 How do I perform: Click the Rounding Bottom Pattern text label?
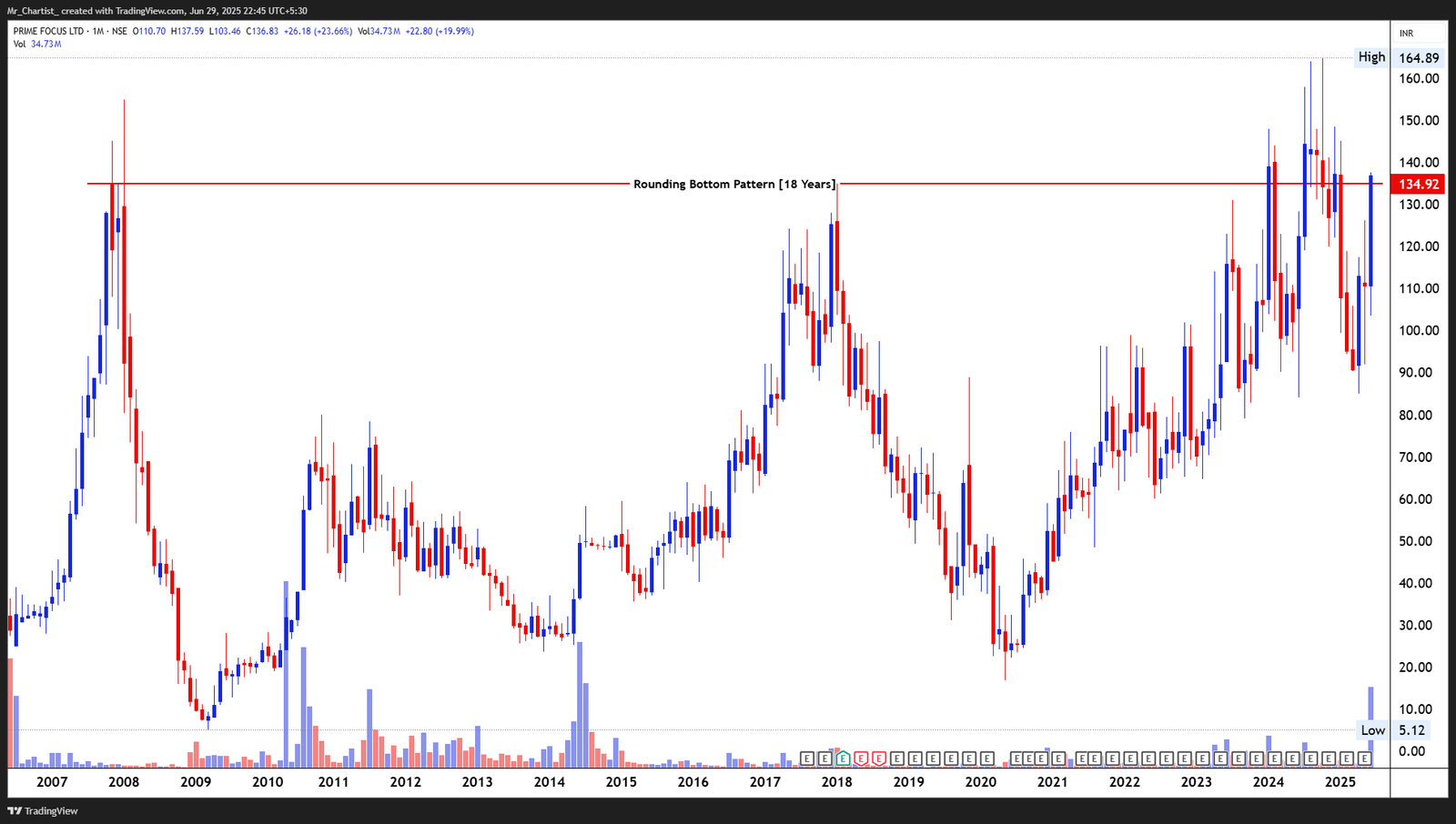point(735,184)
